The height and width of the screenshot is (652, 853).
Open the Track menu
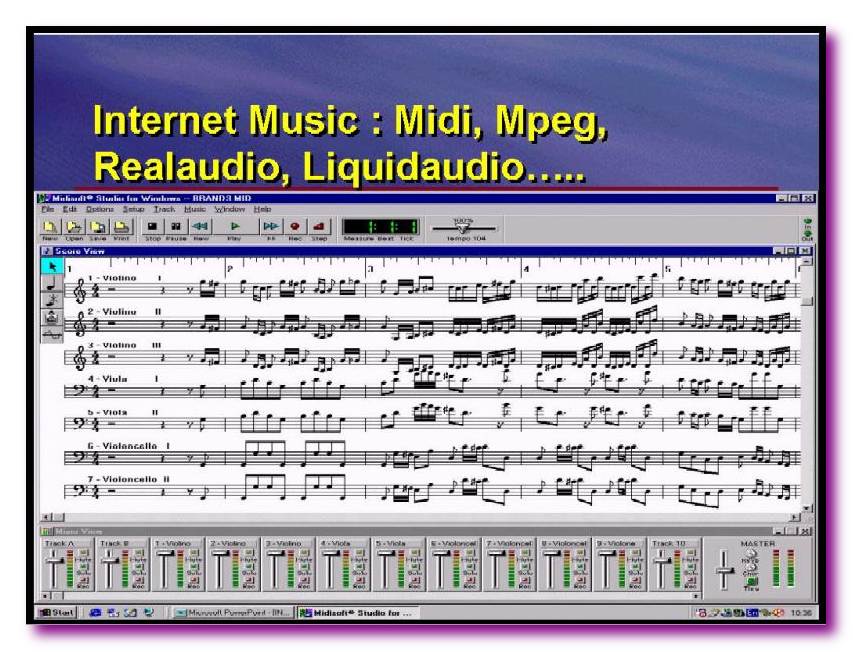164,209
